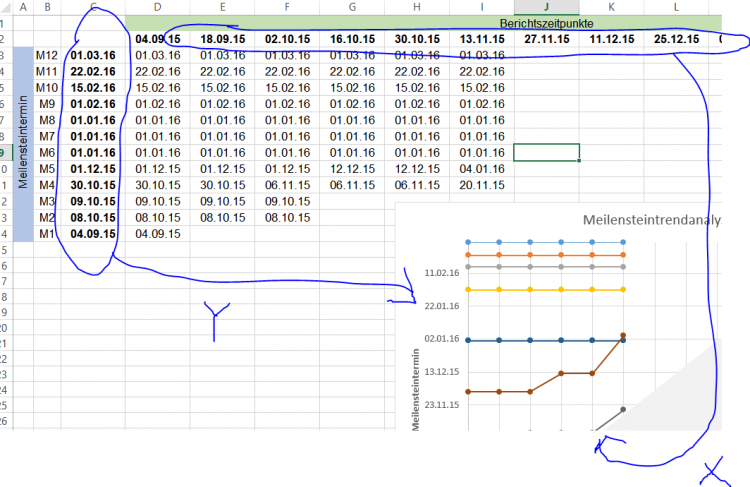Viewport: 750px width, 487px height.
Task: Select the M12 milestone label cell
Action: (x=46, y=55)
